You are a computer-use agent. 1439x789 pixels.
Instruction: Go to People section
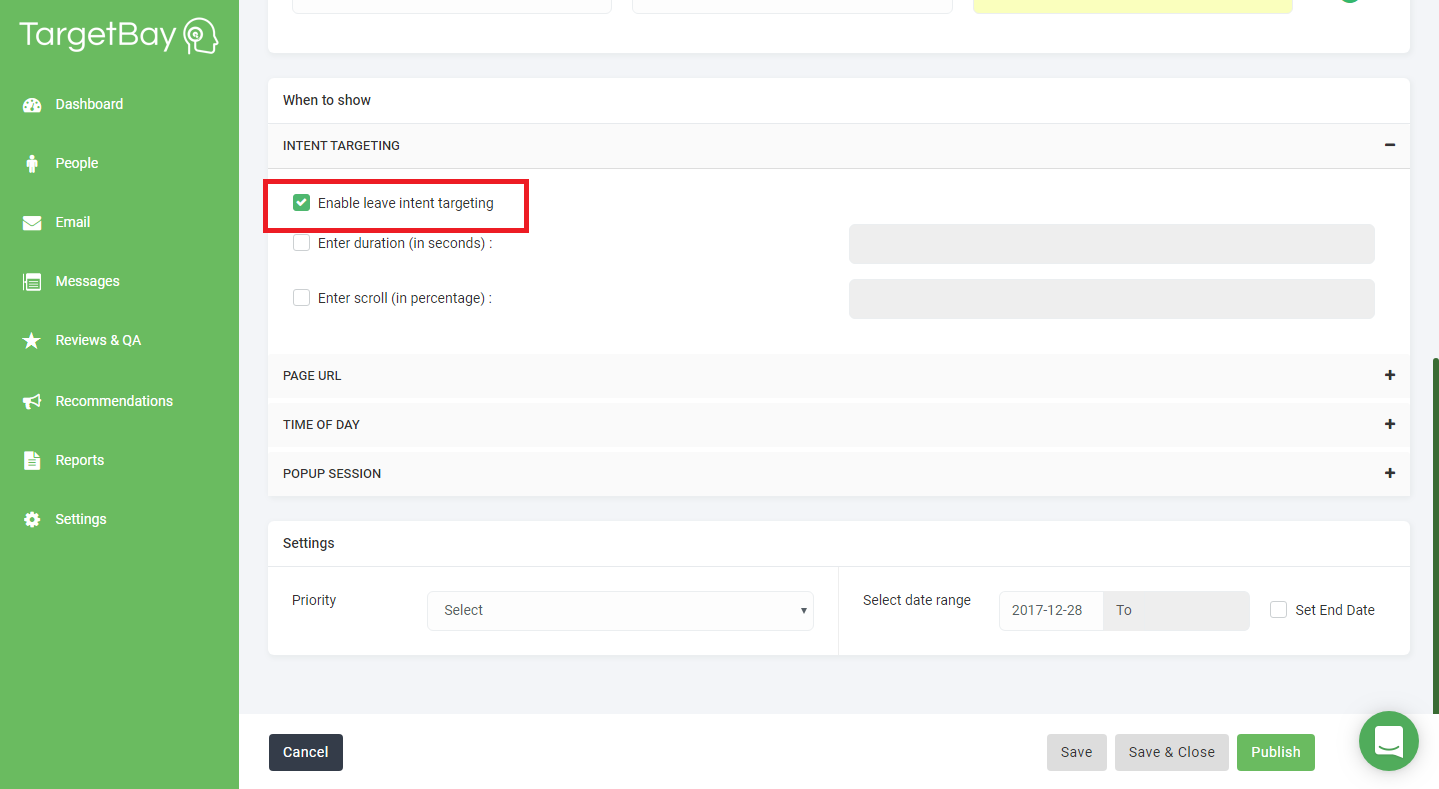tap(77, 163)
